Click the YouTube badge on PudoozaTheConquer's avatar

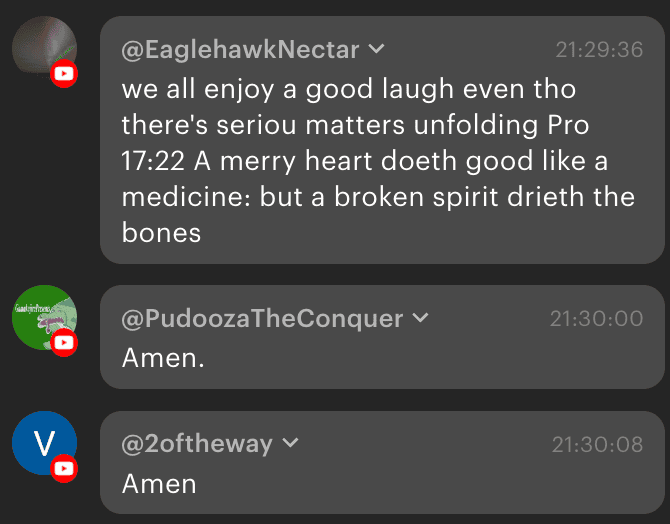pos(64,343)
